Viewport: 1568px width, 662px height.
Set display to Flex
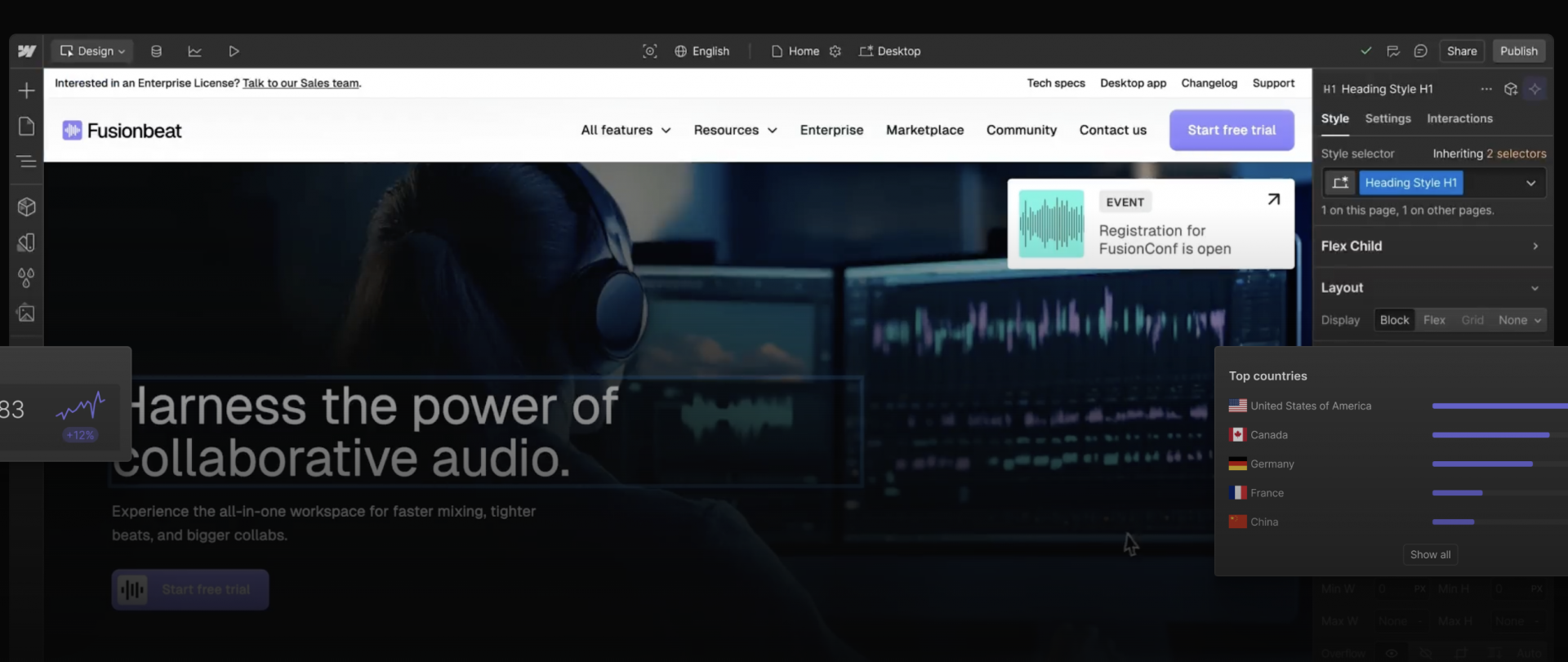click(1434, 321)
